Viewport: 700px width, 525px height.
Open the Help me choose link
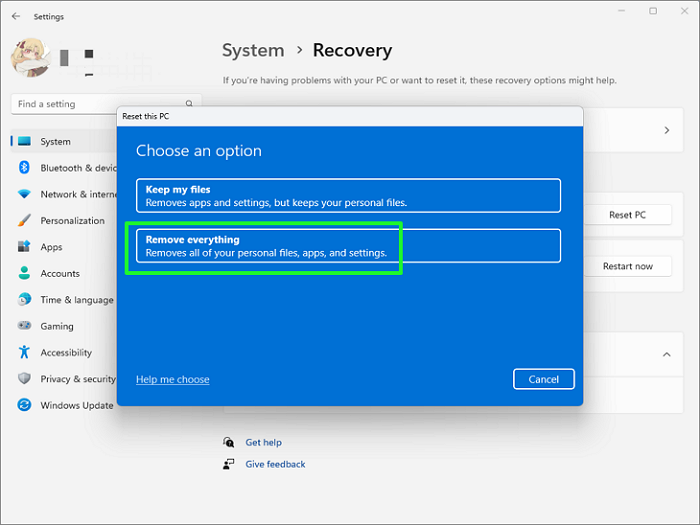(173, 380)
